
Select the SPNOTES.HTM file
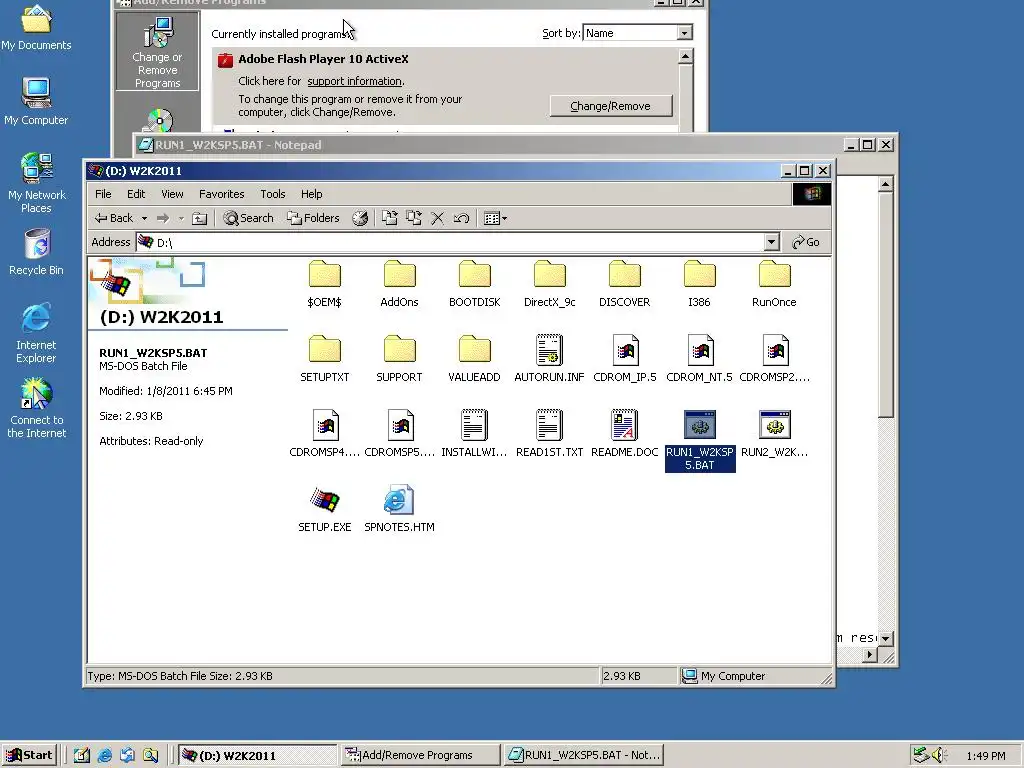[x=399, y=509]
